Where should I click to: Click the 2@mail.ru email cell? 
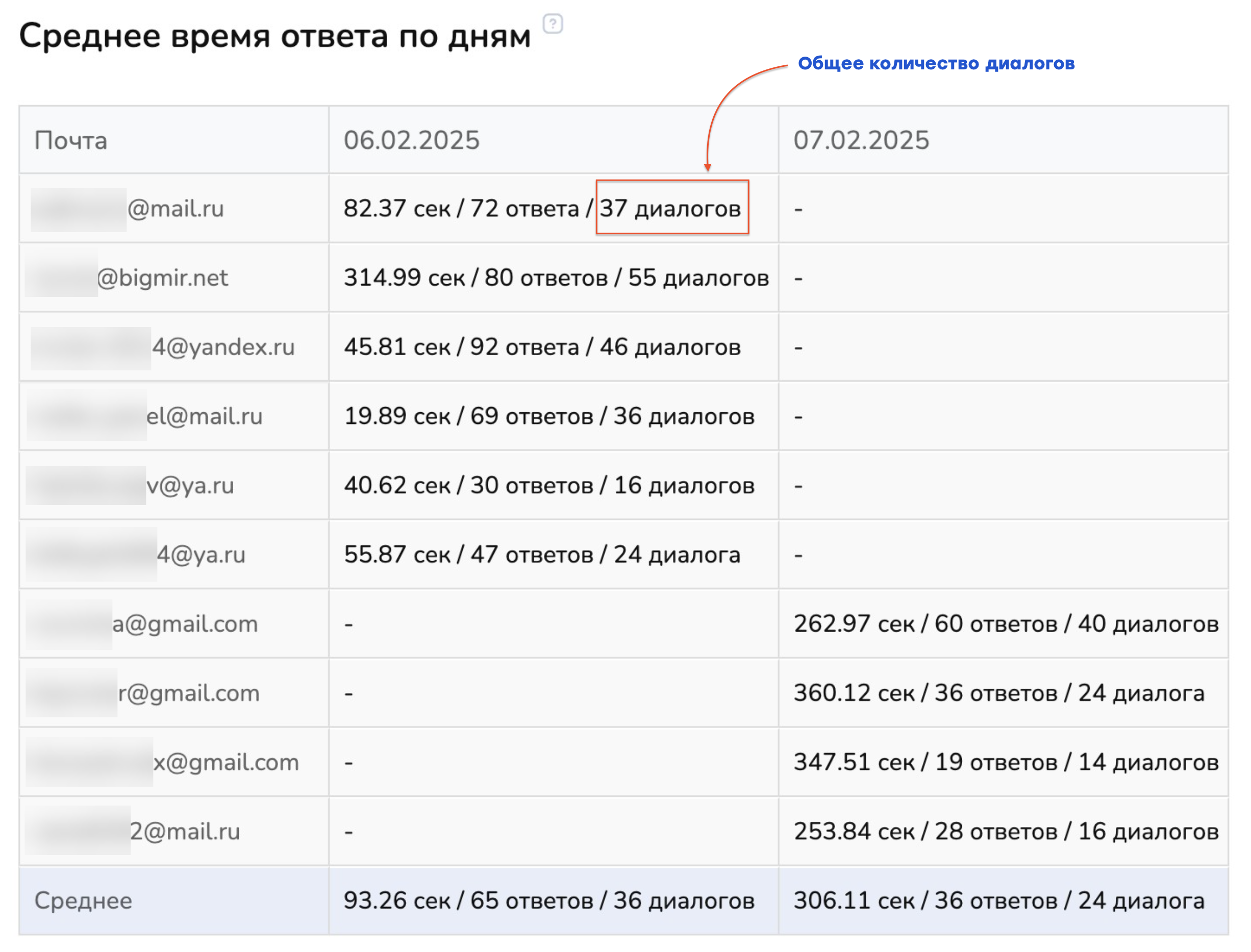(185, 831)
